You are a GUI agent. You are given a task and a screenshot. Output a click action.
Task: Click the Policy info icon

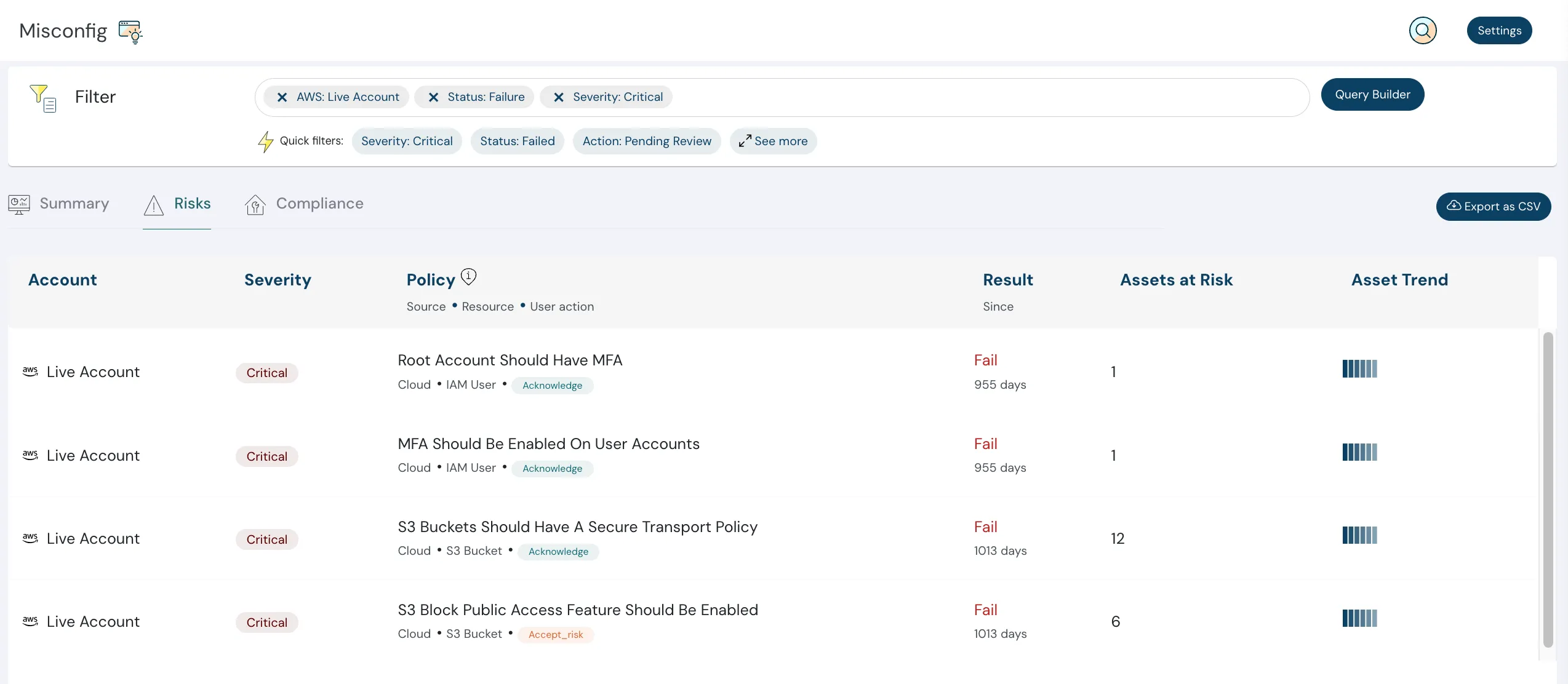468,276
